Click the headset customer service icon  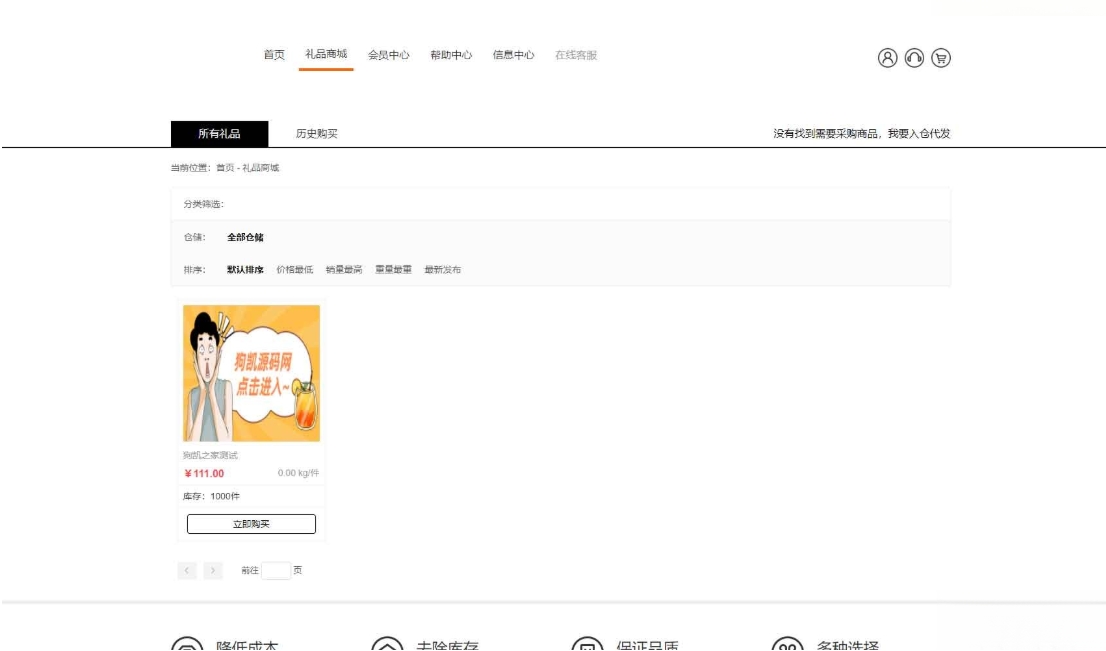[914, 59]
